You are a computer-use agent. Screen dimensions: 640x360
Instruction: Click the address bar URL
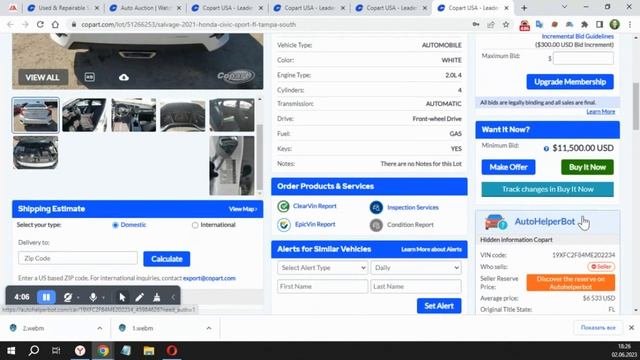point(188,24)
